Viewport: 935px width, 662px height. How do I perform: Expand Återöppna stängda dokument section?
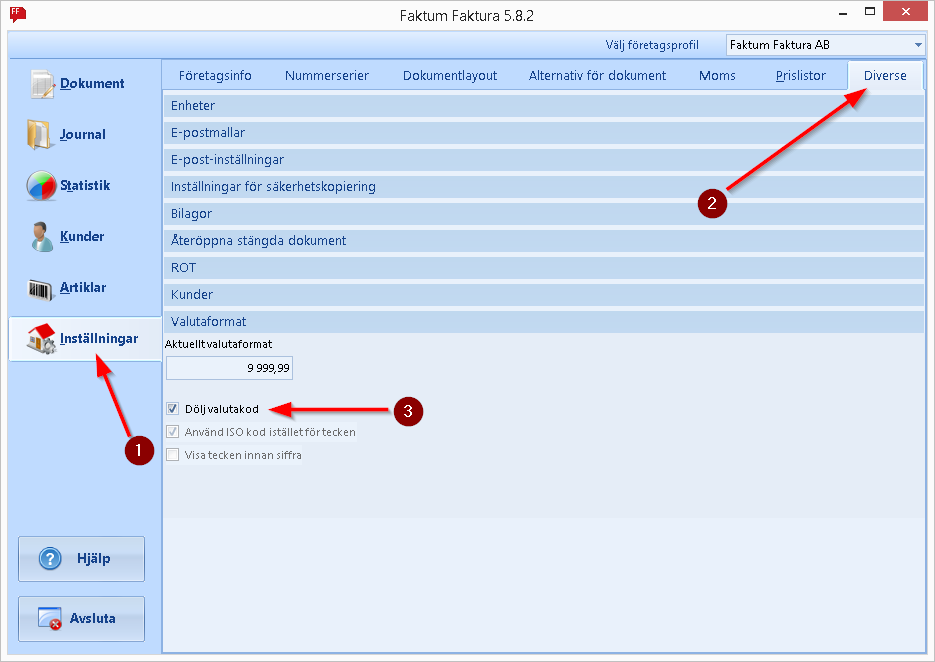544,240
